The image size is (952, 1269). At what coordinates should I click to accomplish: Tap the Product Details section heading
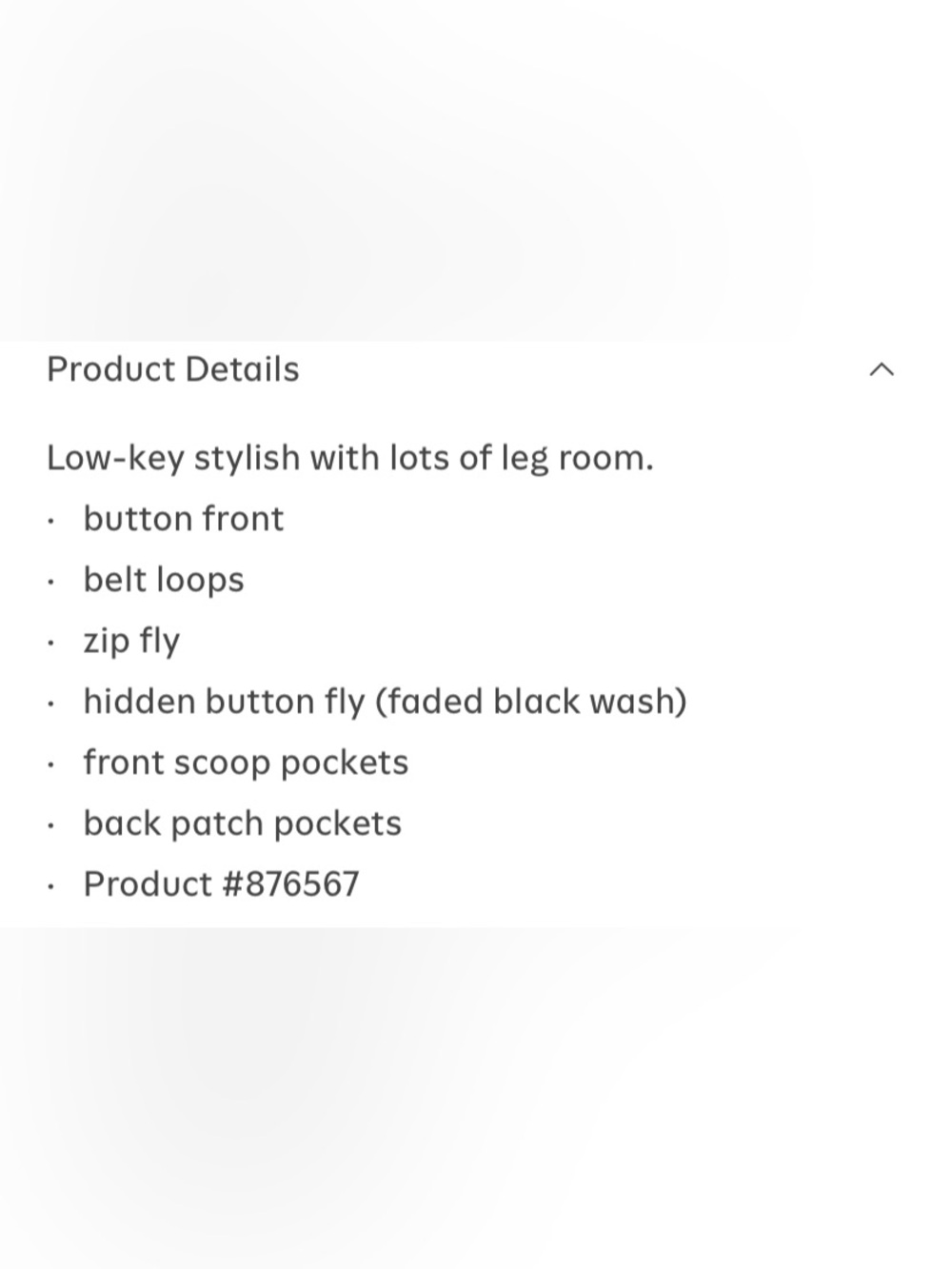[172, 369]
